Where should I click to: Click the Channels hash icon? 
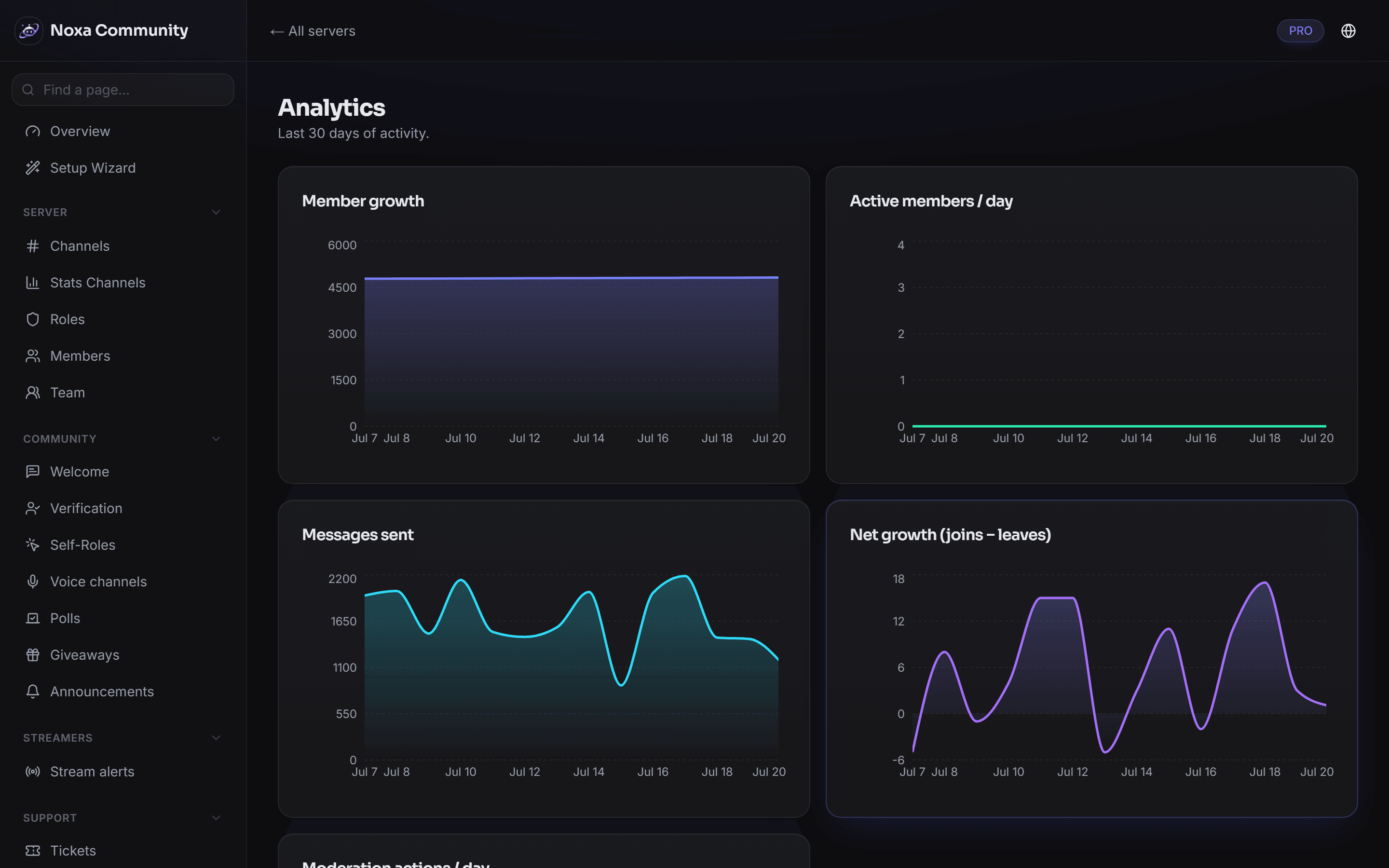(x=33, y=246)
